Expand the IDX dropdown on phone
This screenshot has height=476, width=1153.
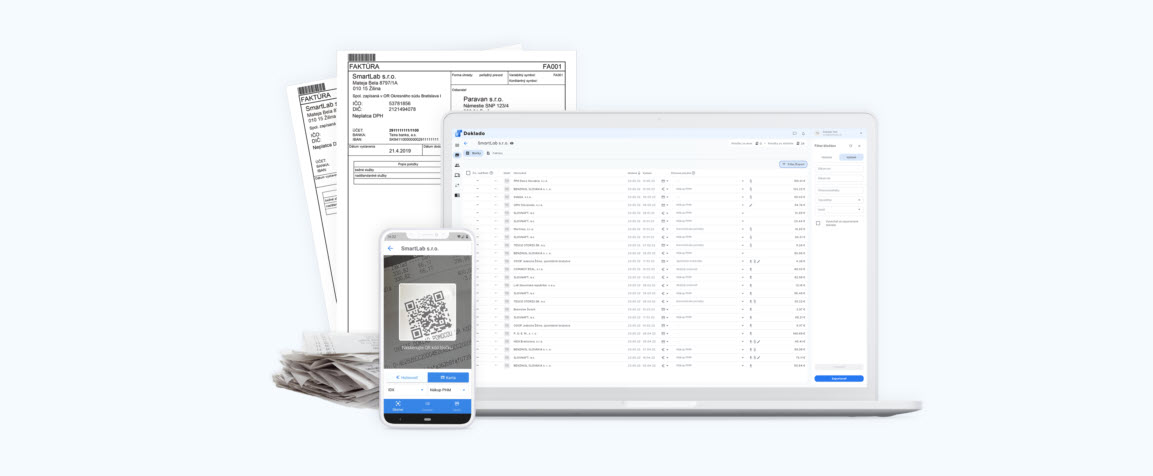tap(405, 390)
